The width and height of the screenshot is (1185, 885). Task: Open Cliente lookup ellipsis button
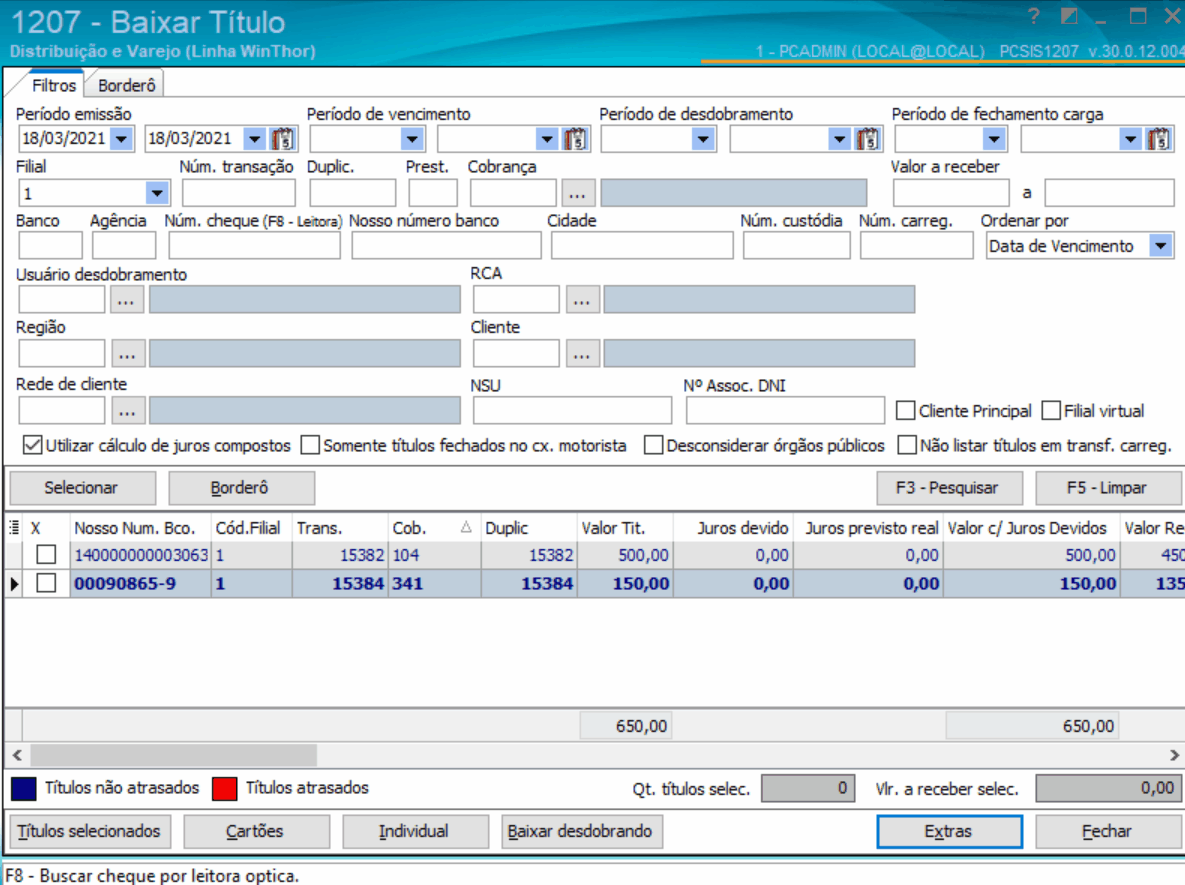582,353
